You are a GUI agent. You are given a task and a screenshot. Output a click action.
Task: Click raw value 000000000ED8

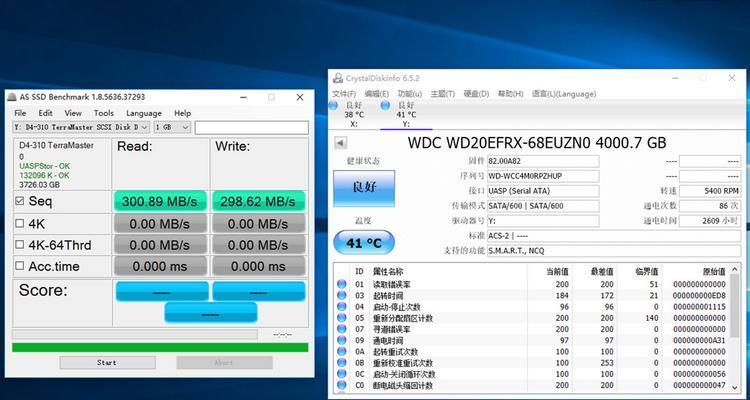pyautogui.click(x=699, y=296)
